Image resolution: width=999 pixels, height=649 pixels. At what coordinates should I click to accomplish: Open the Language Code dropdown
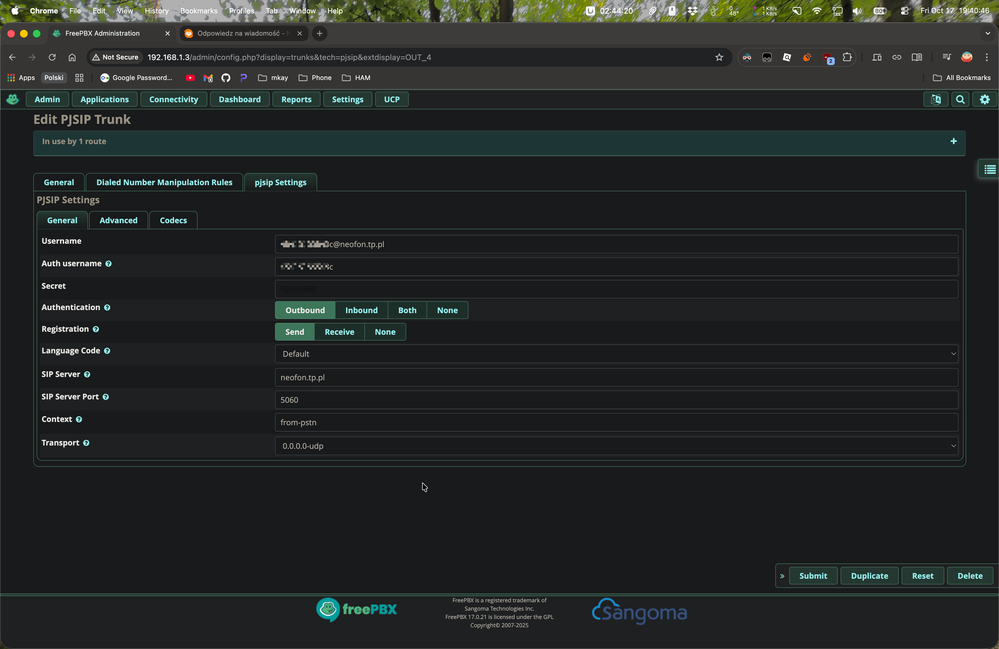pos(616,354)
